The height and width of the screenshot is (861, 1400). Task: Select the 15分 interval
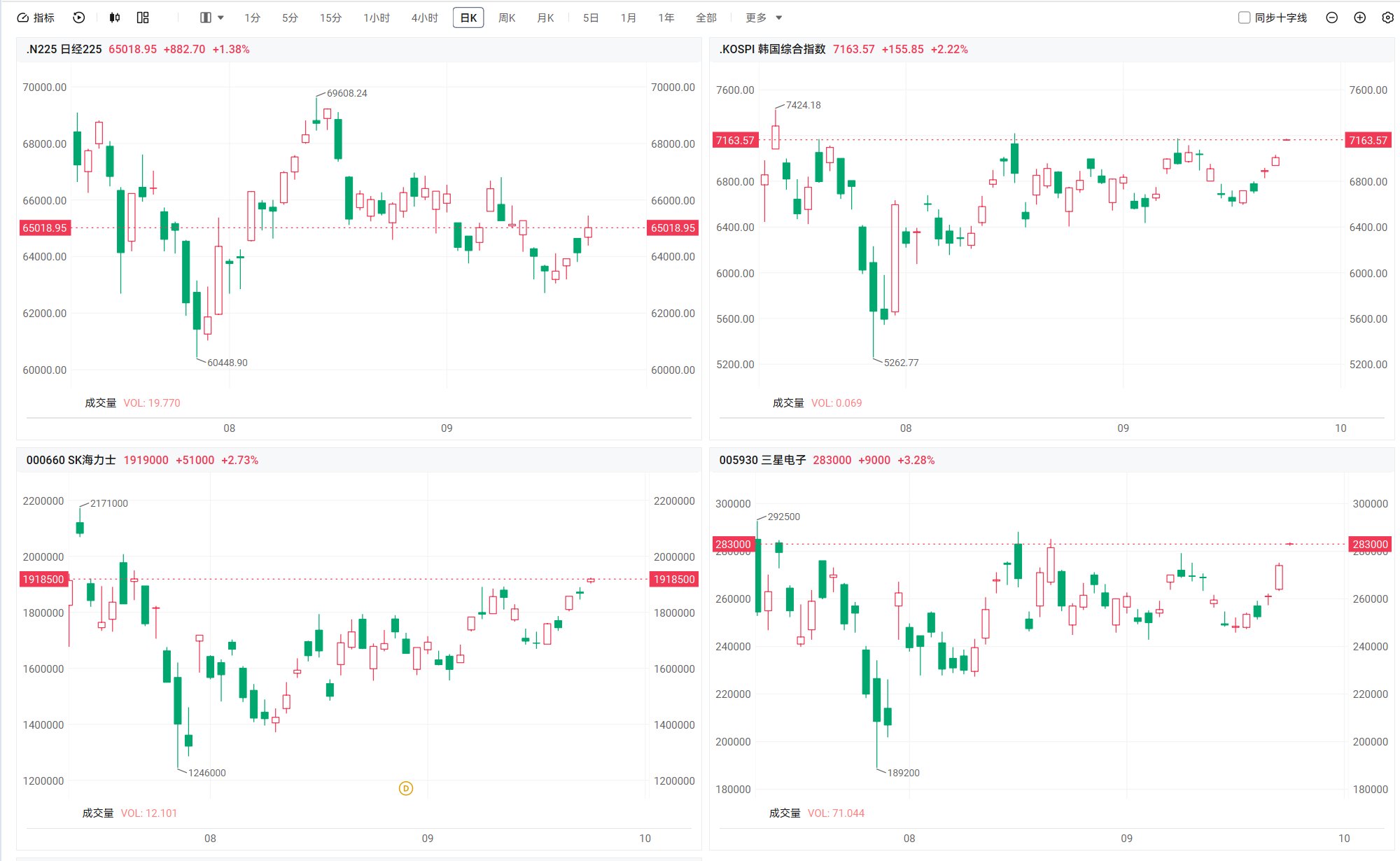tap(330, 17)
